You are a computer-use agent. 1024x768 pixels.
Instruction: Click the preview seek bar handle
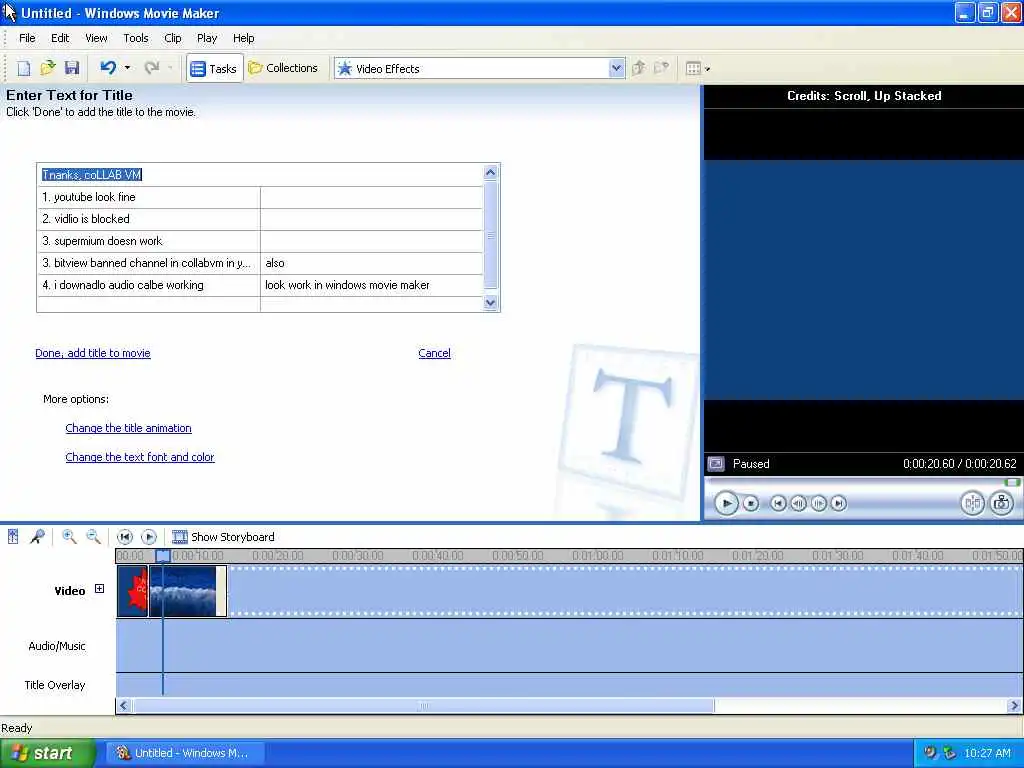coord(1012,483)
